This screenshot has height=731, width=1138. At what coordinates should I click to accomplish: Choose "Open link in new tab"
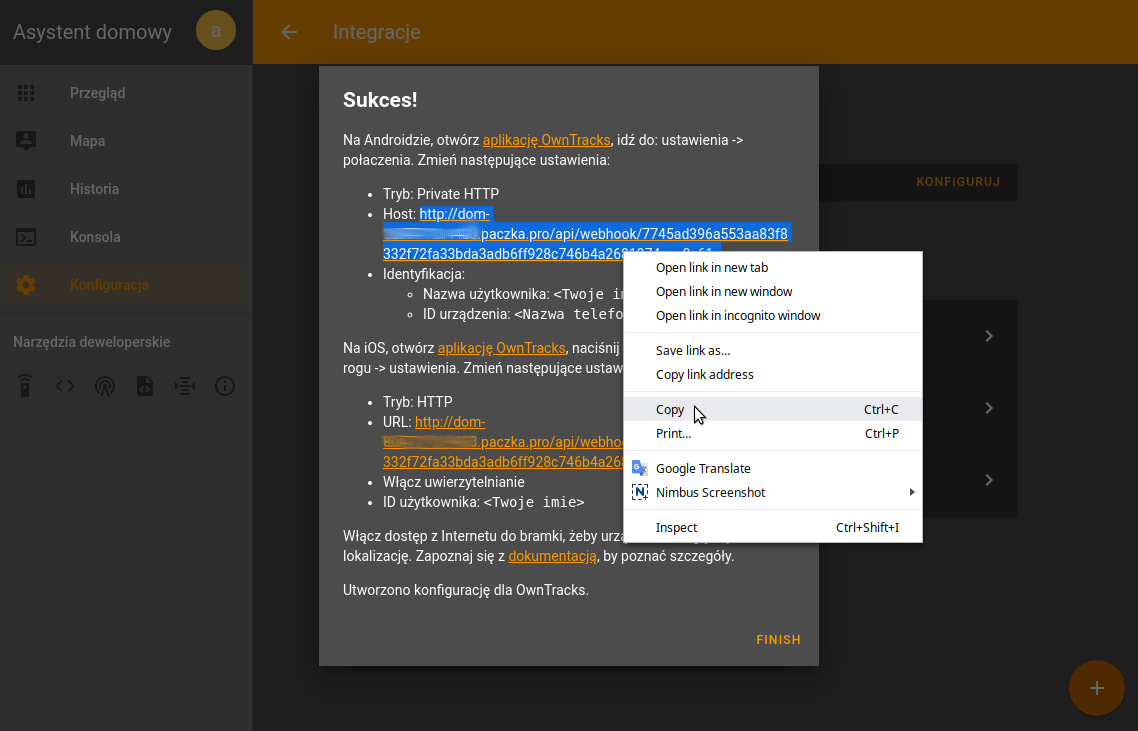point(773,268)
